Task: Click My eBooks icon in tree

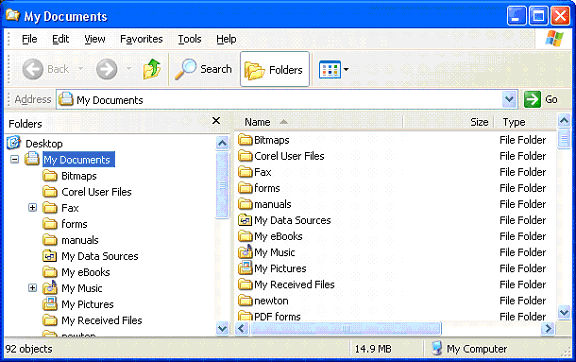Action: (x=50, y=272)
